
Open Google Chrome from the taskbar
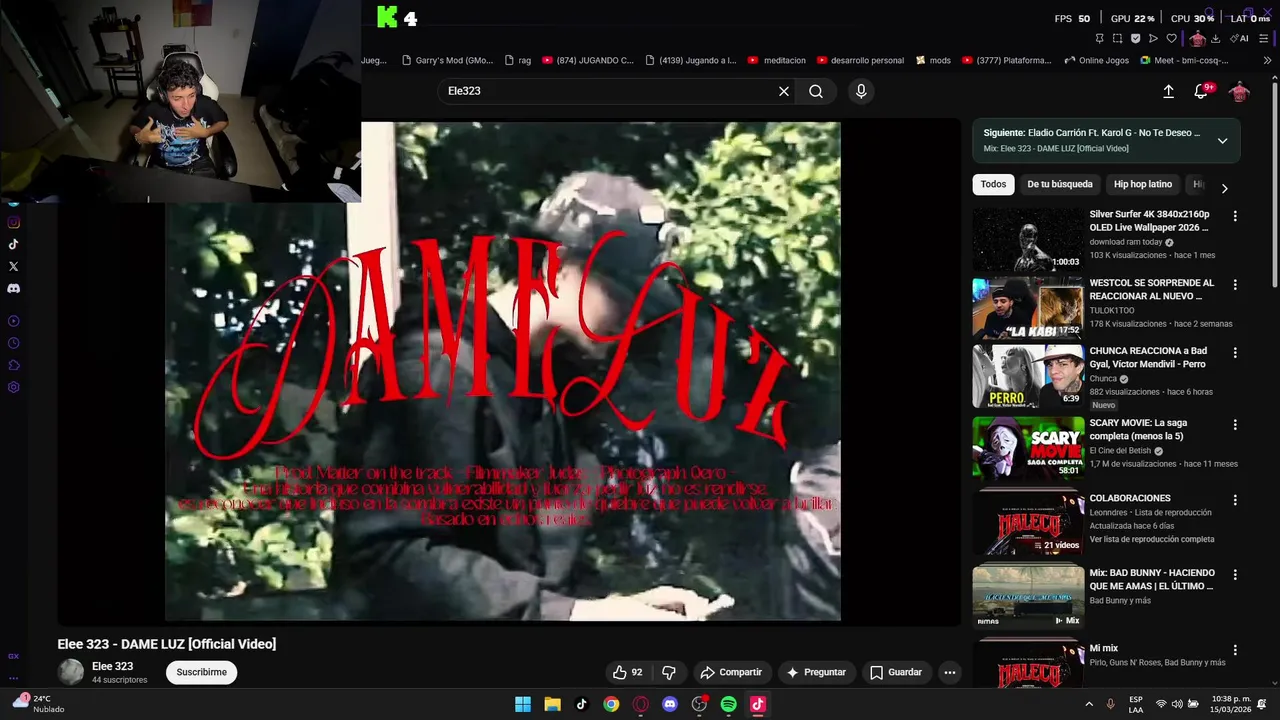pos(611,704)
